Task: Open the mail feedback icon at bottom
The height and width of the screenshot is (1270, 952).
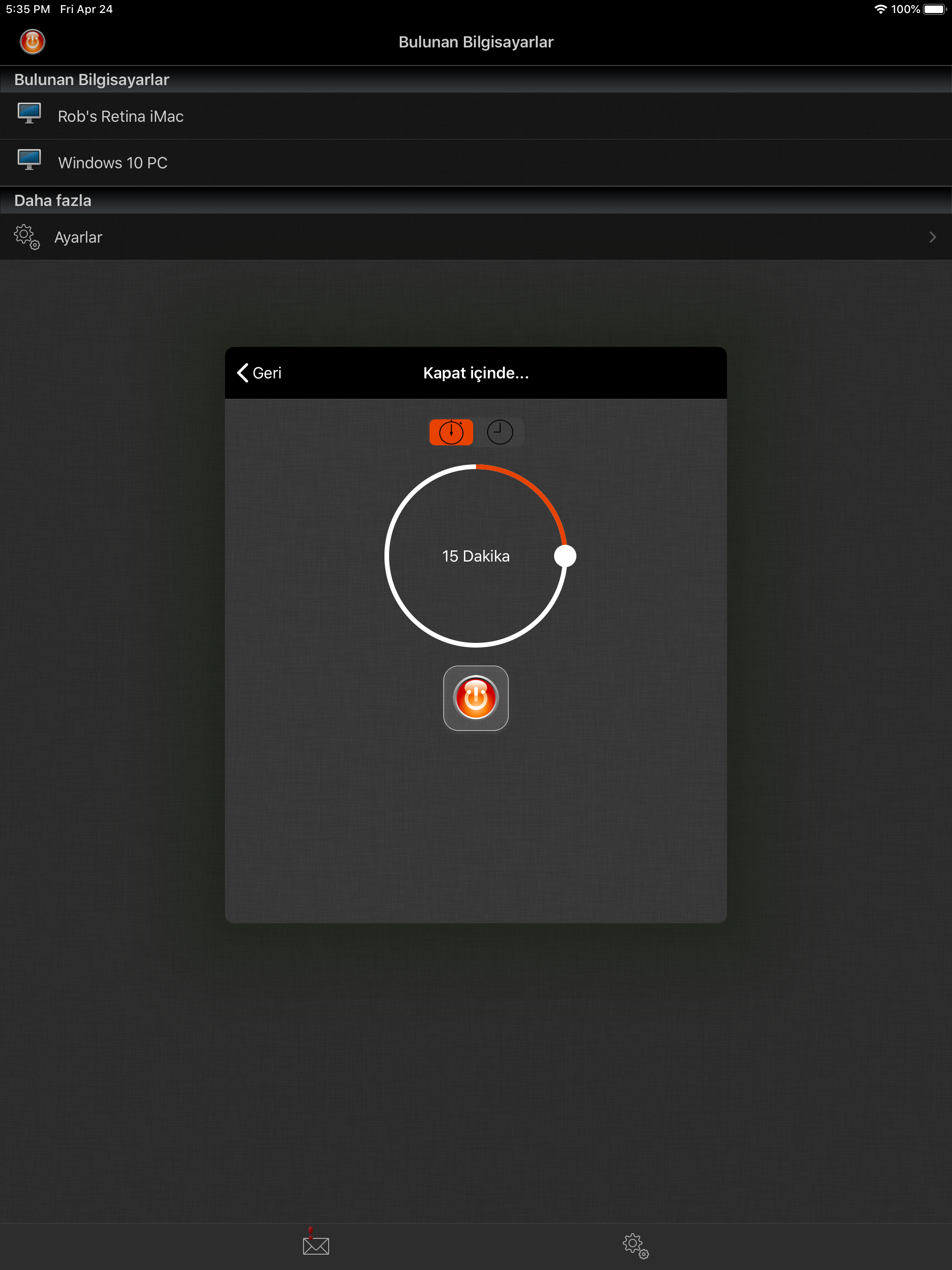Action: click(315, 1244)
